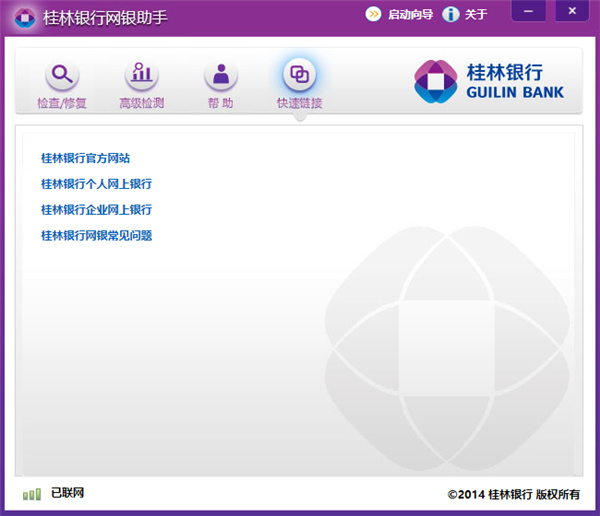Click the 关于 info icon
The height and width of the screenshot is (516, 600).
coord(451,15)
